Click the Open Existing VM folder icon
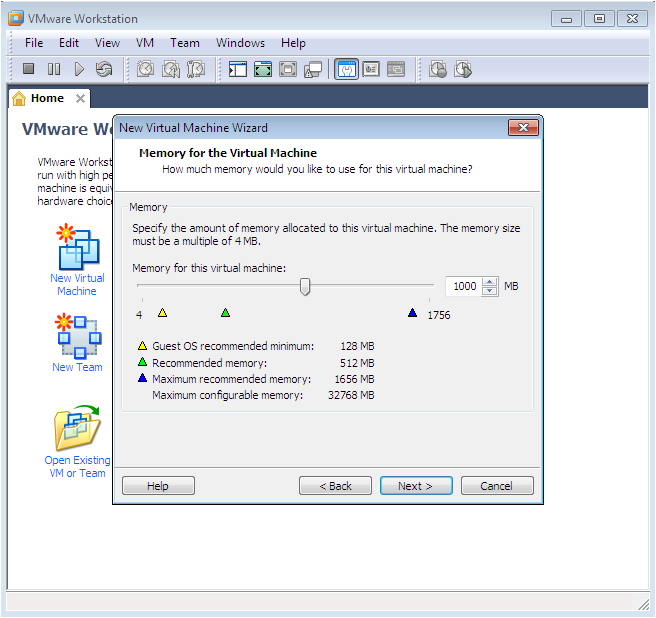The image size is (656, 618). (x=77, y=428)
